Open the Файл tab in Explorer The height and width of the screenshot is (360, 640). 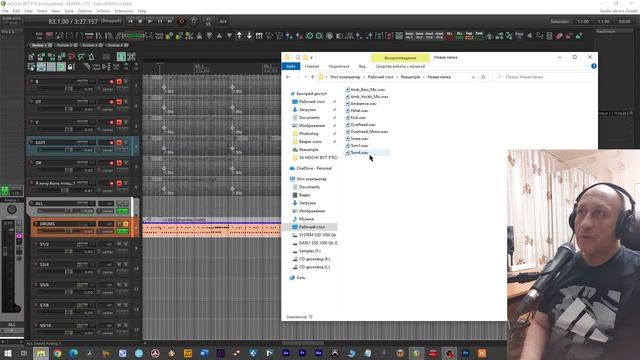point(291,67)
